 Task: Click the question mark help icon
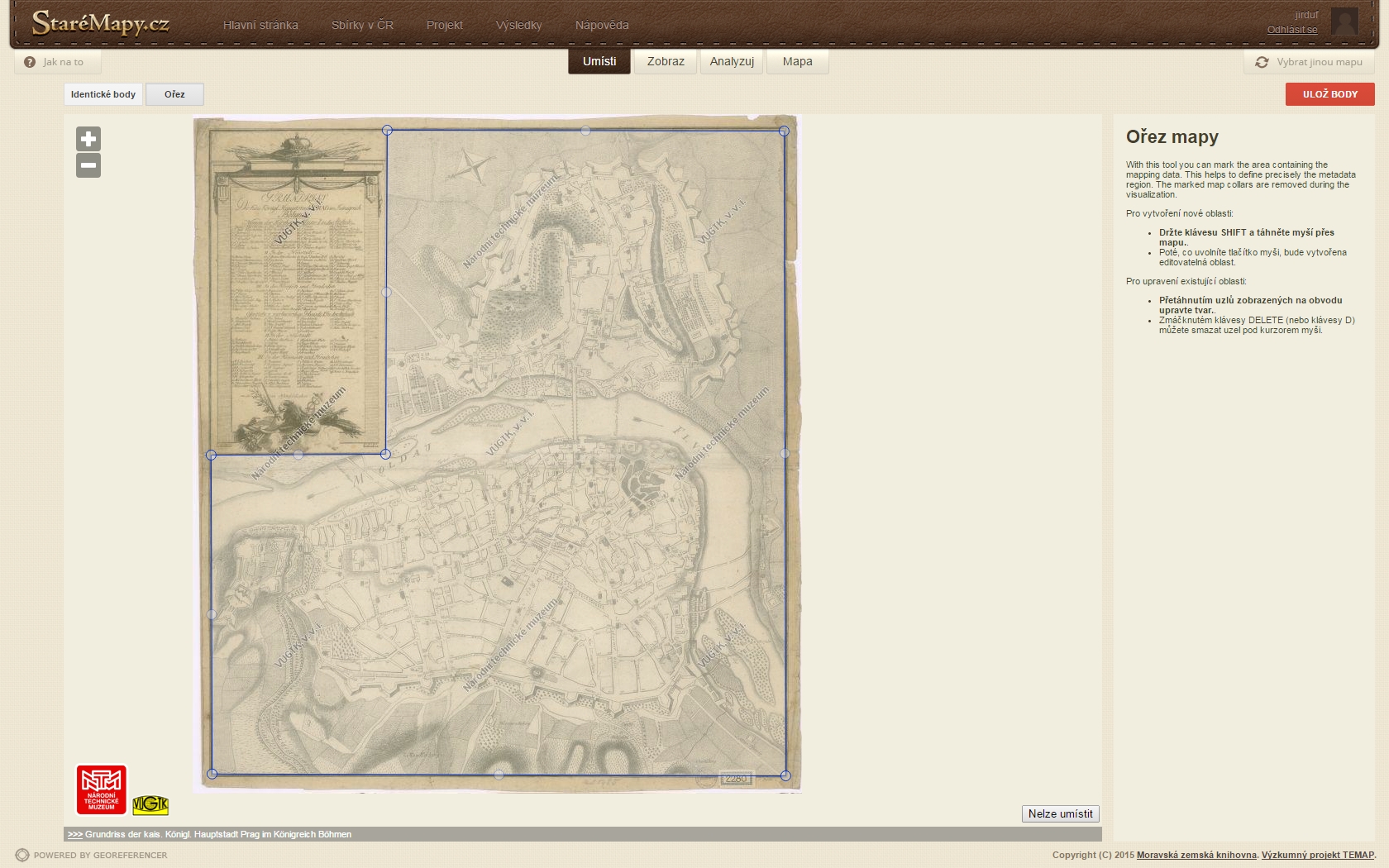30,62
